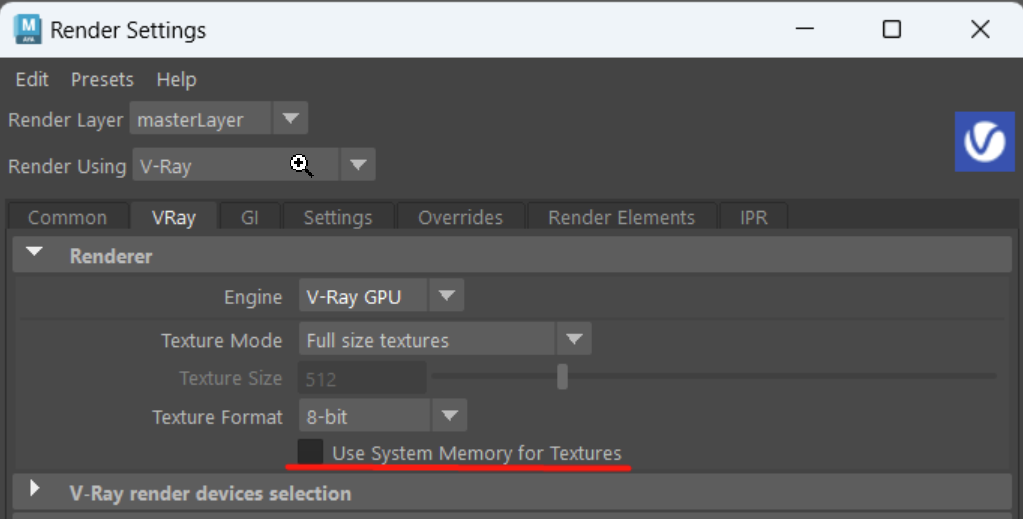The width and height of the screenshot is (1023, 519).
Task: Open the Edit menu
Action: click(x=32, y=80)
